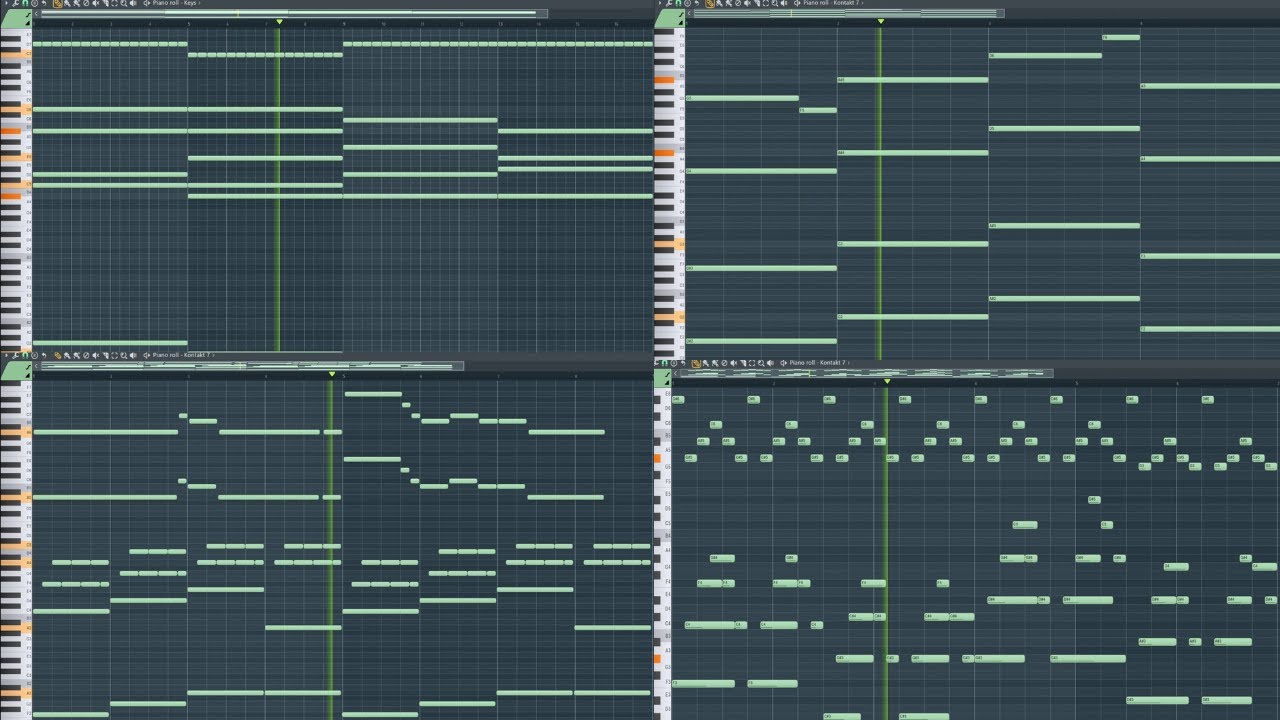Click the playhead marker in Keys piano roll
The image size is (1280, 720).
[x=279, y=21]
